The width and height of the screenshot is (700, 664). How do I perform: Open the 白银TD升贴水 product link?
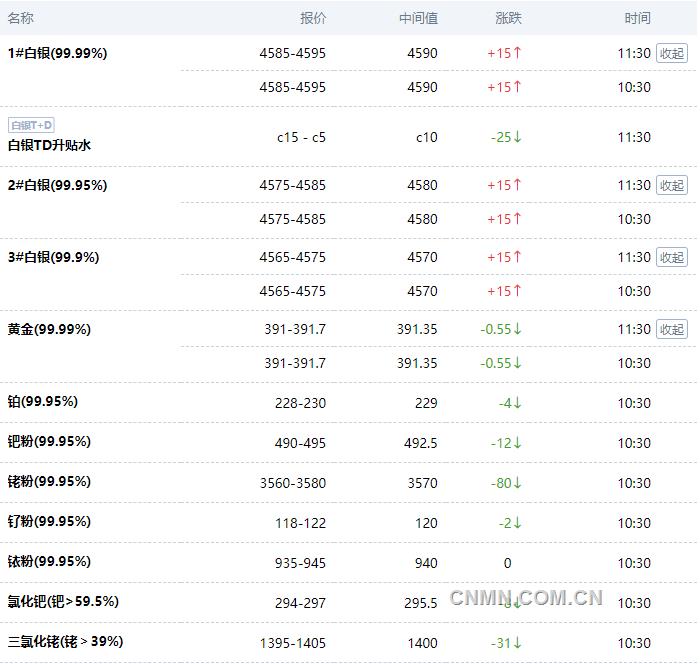click(x=49, y=145)
